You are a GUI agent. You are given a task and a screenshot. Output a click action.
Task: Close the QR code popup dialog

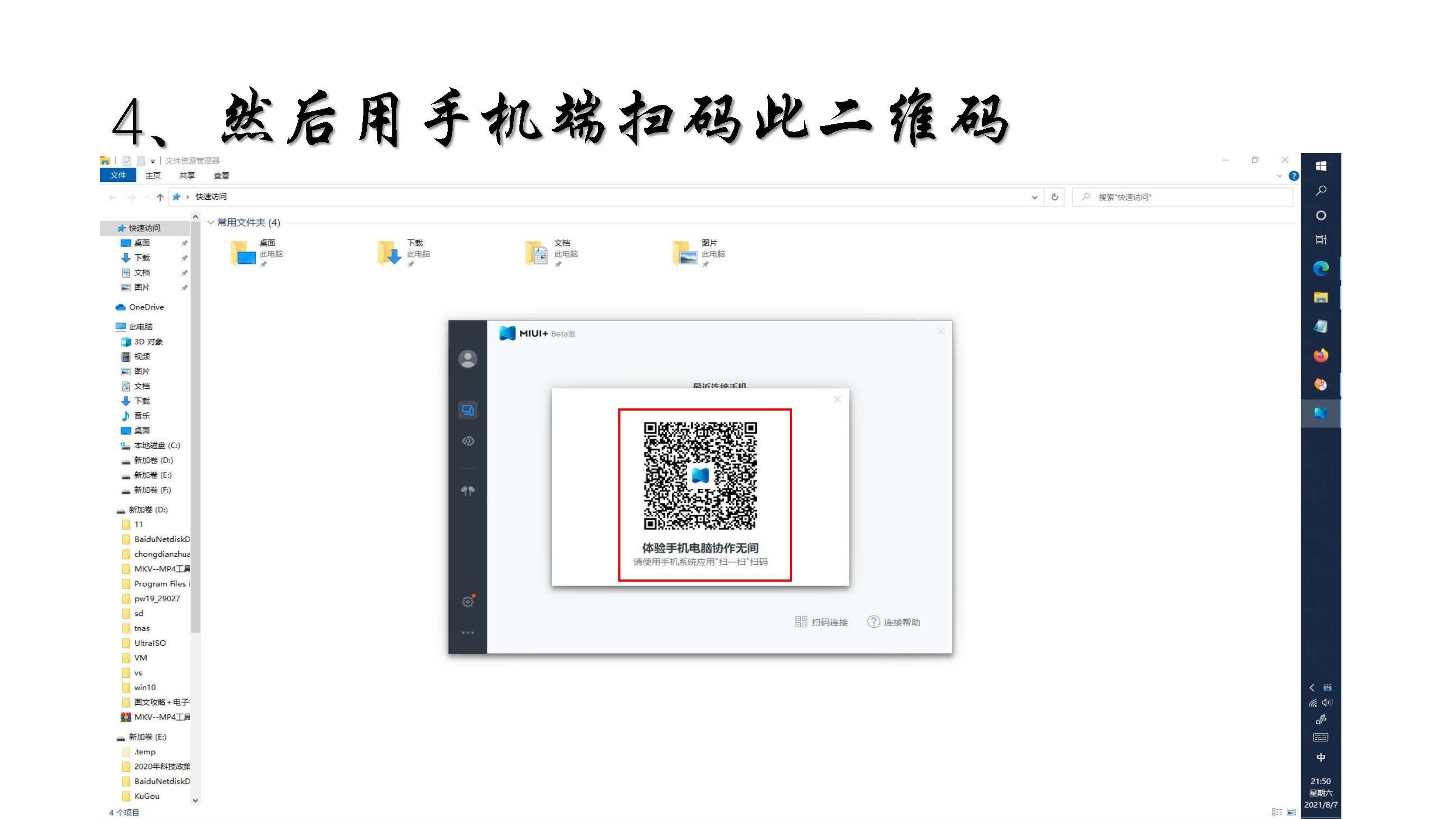click(x=837, y=400)
